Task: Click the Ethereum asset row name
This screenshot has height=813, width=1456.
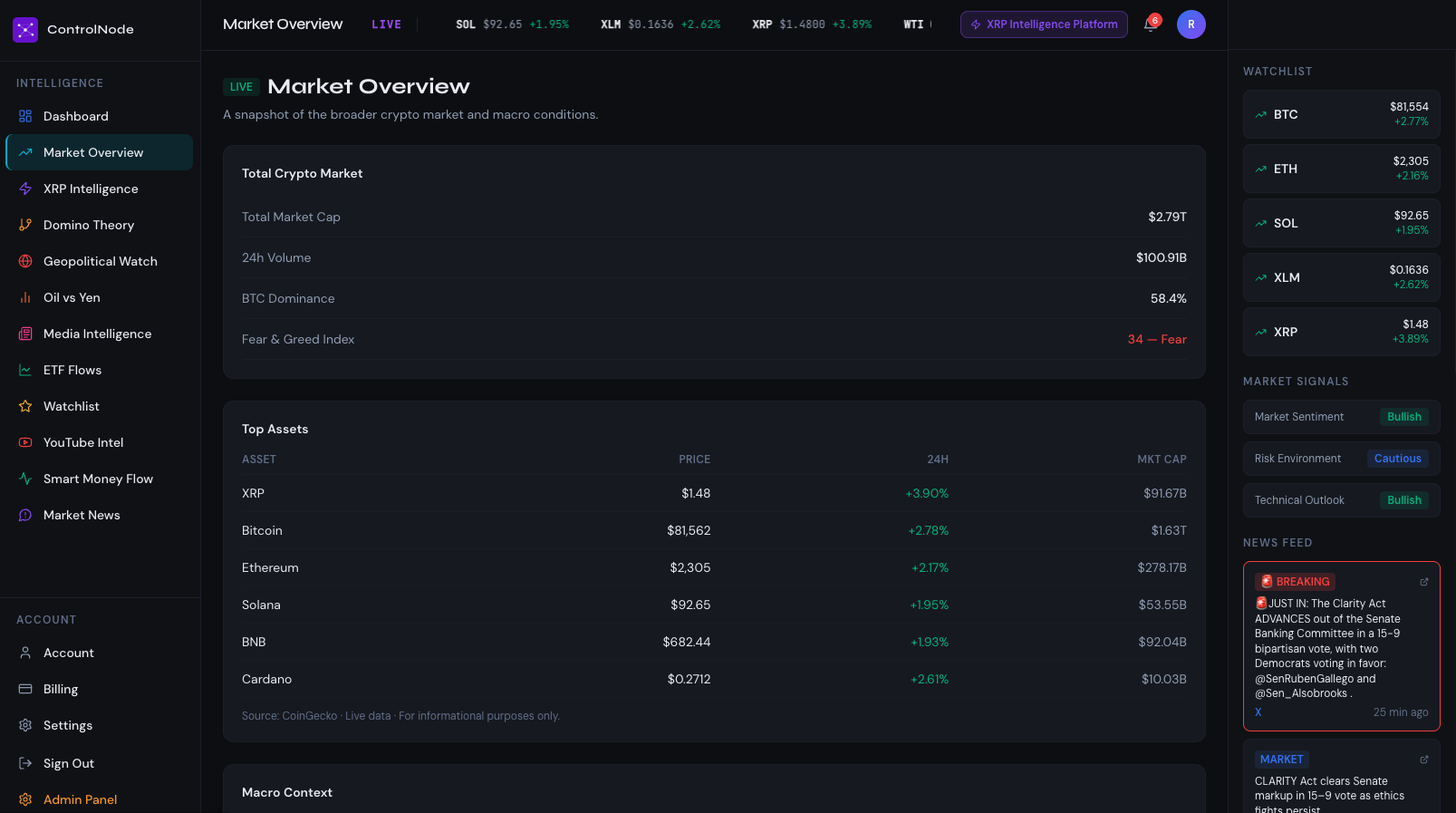Action: (270, 567)
